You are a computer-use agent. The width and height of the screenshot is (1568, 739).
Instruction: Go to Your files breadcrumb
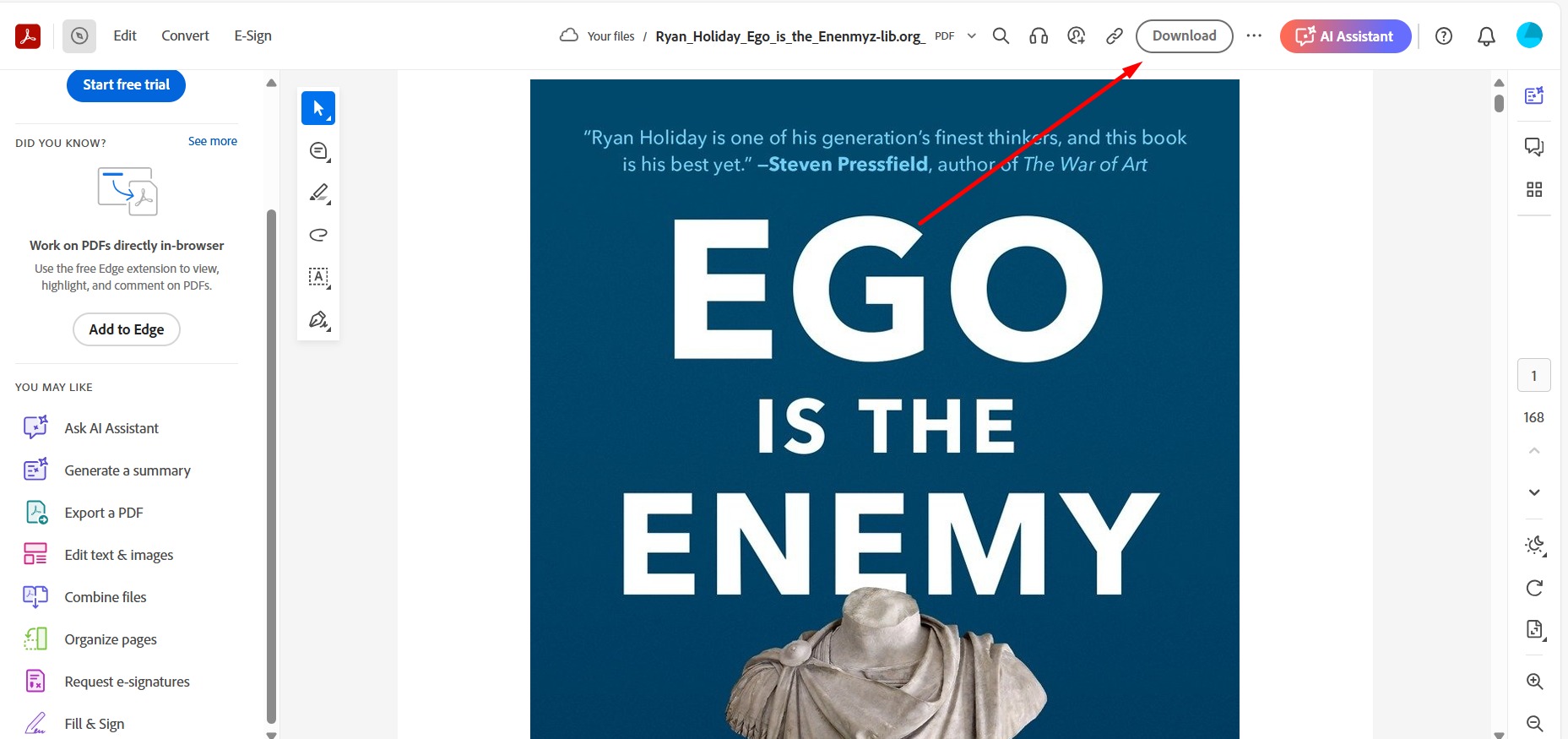click(610, 36)
